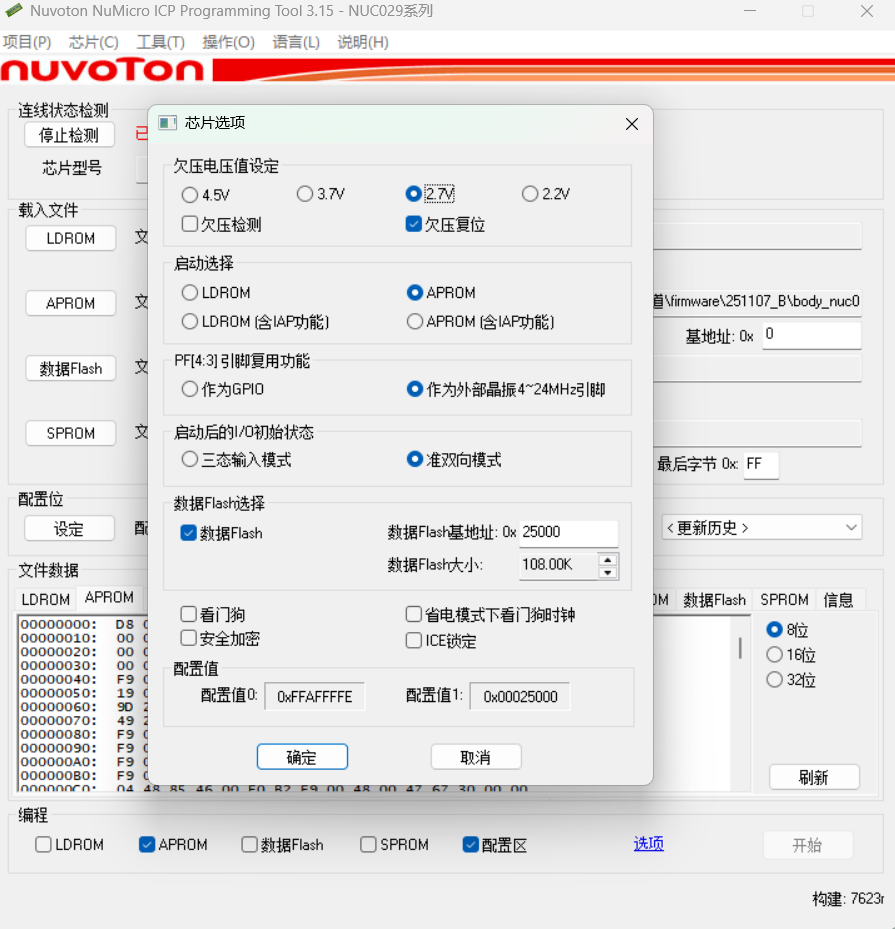Enable the 看门狗 watchdog checkbox

188,614
